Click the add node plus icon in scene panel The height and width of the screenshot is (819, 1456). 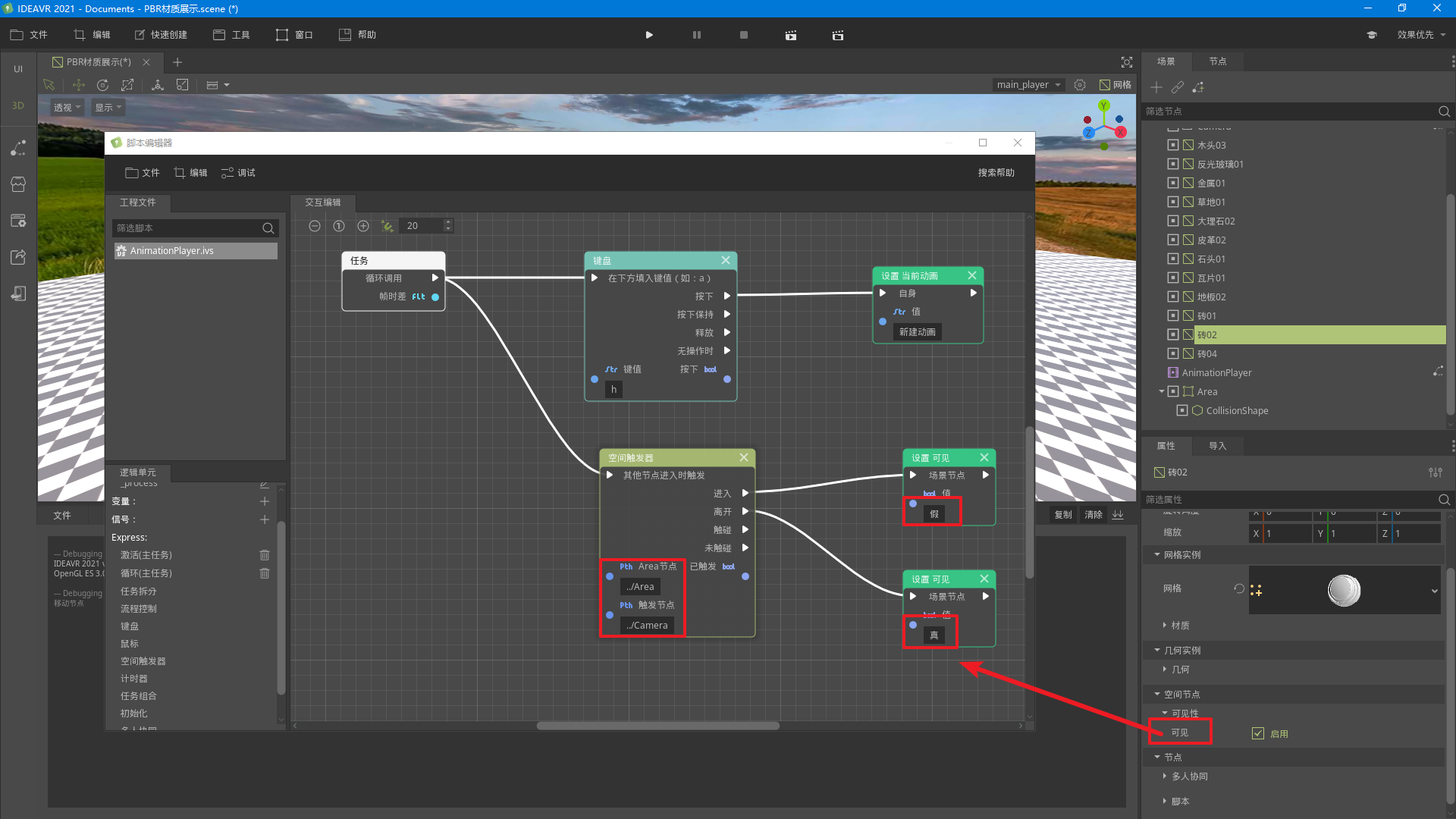point(1156,87)
